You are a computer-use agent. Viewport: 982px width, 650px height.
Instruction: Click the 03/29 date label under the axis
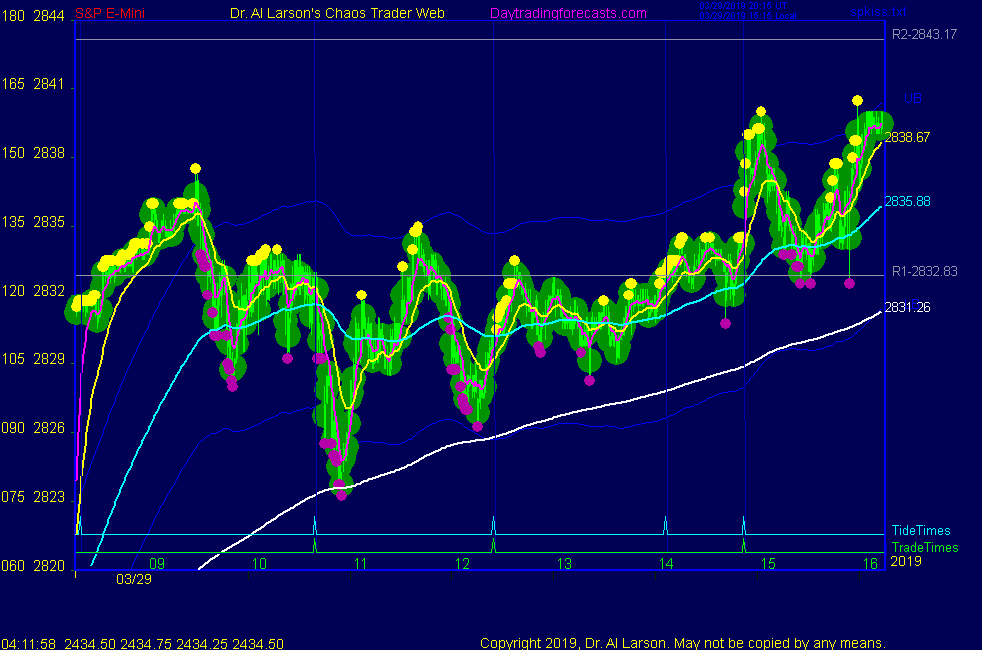pos(134,579)
